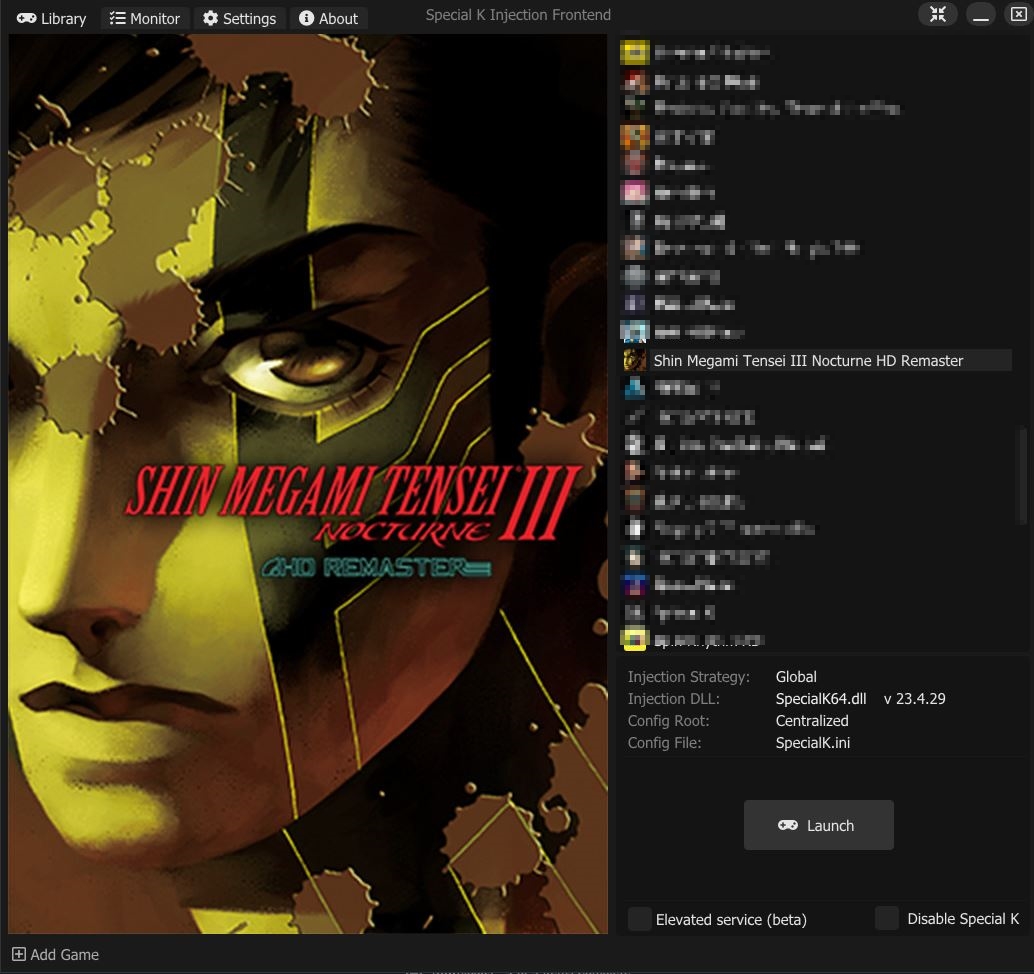
Task: Open the Library tab
Action: [x=51, y=18]
